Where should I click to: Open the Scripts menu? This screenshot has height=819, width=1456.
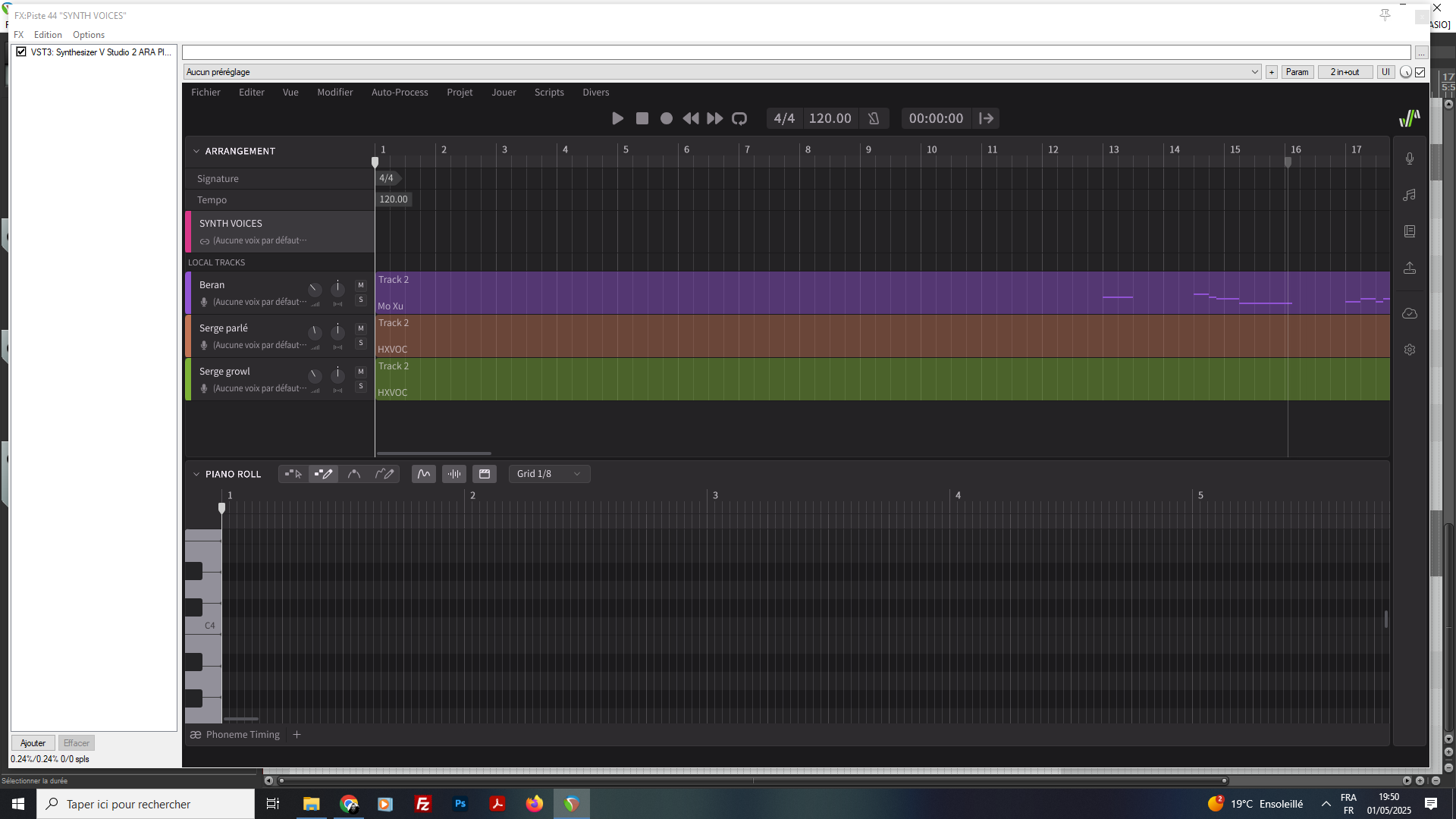tap(549, 93)
